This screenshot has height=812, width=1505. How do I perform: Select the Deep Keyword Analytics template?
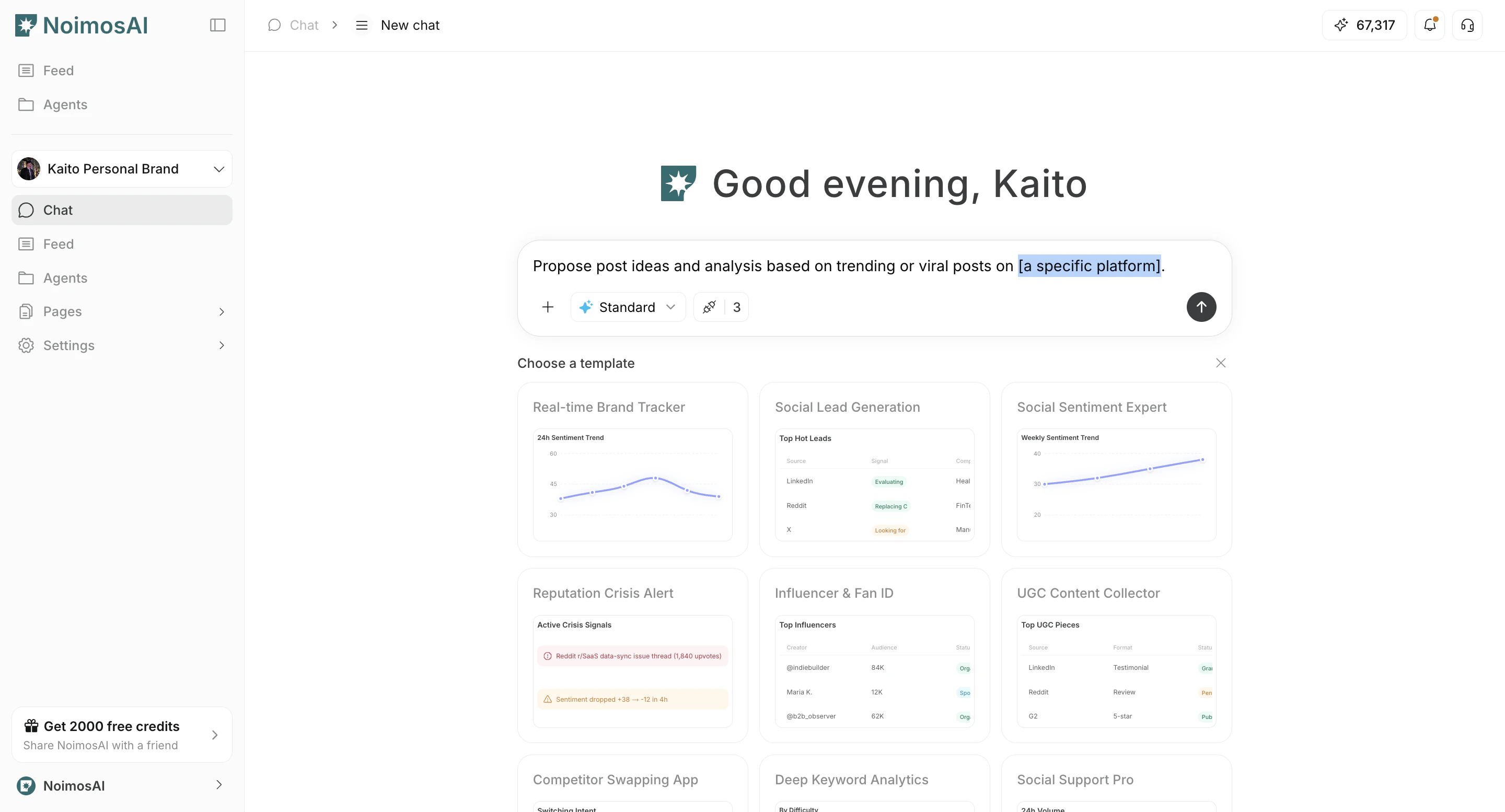(x=874, y=783)
